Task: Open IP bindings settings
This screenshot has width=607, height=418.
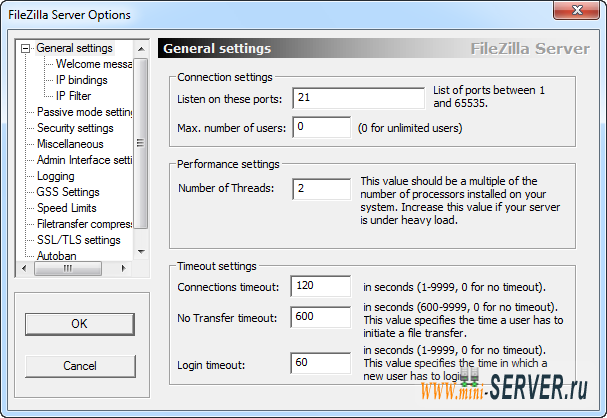Action: point(81,80)
